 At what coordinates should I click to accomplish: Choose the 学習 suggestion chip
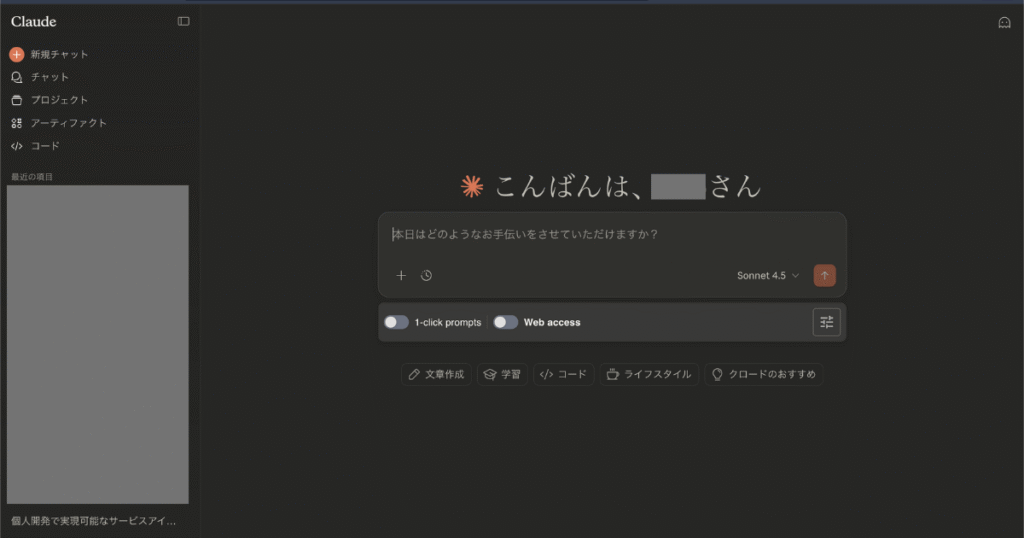[502, 374]
